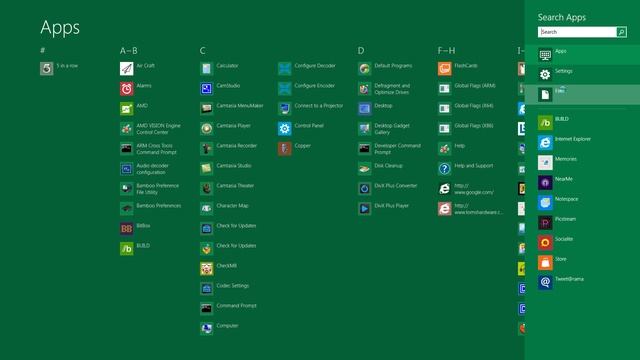The width and height of the screenshot is (640, 360).
Task: Open the Computer app
Action: coord(219,329)
